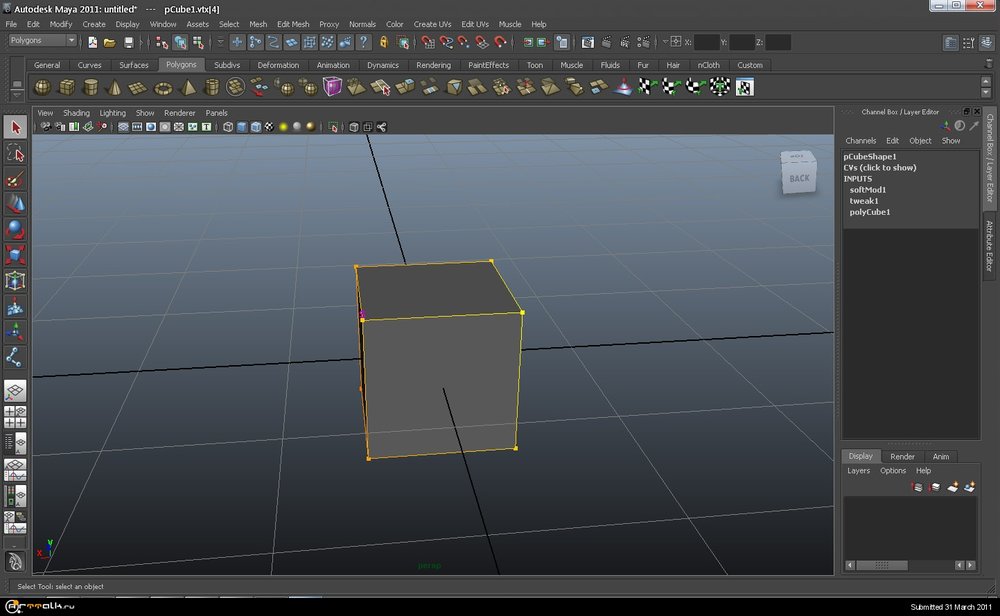
Task: Click the purple cube shelf icon
Action: click(x=331, y=88)
